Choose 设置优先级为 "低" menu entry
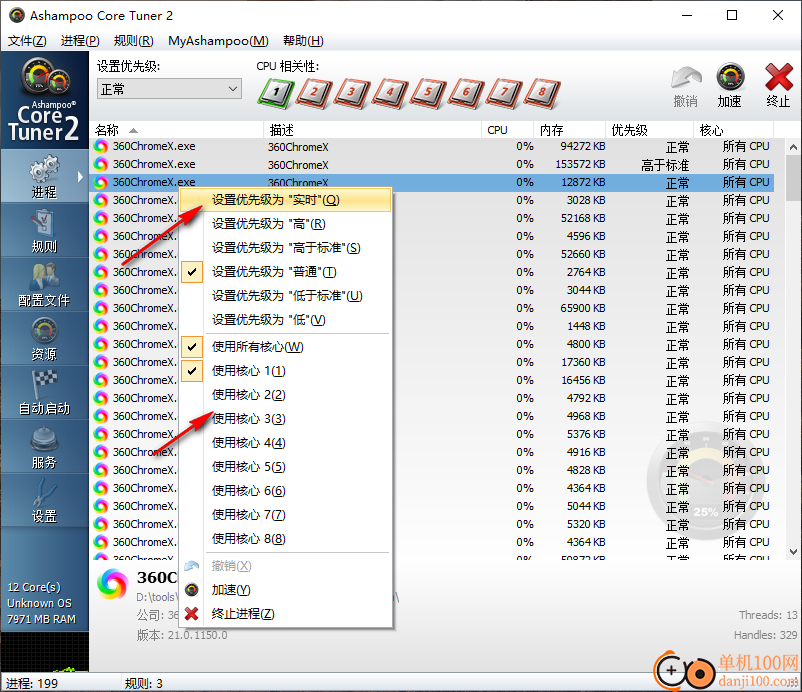This screenshot has height=692, width=802. pyautogui.click(x=285, y=320)
